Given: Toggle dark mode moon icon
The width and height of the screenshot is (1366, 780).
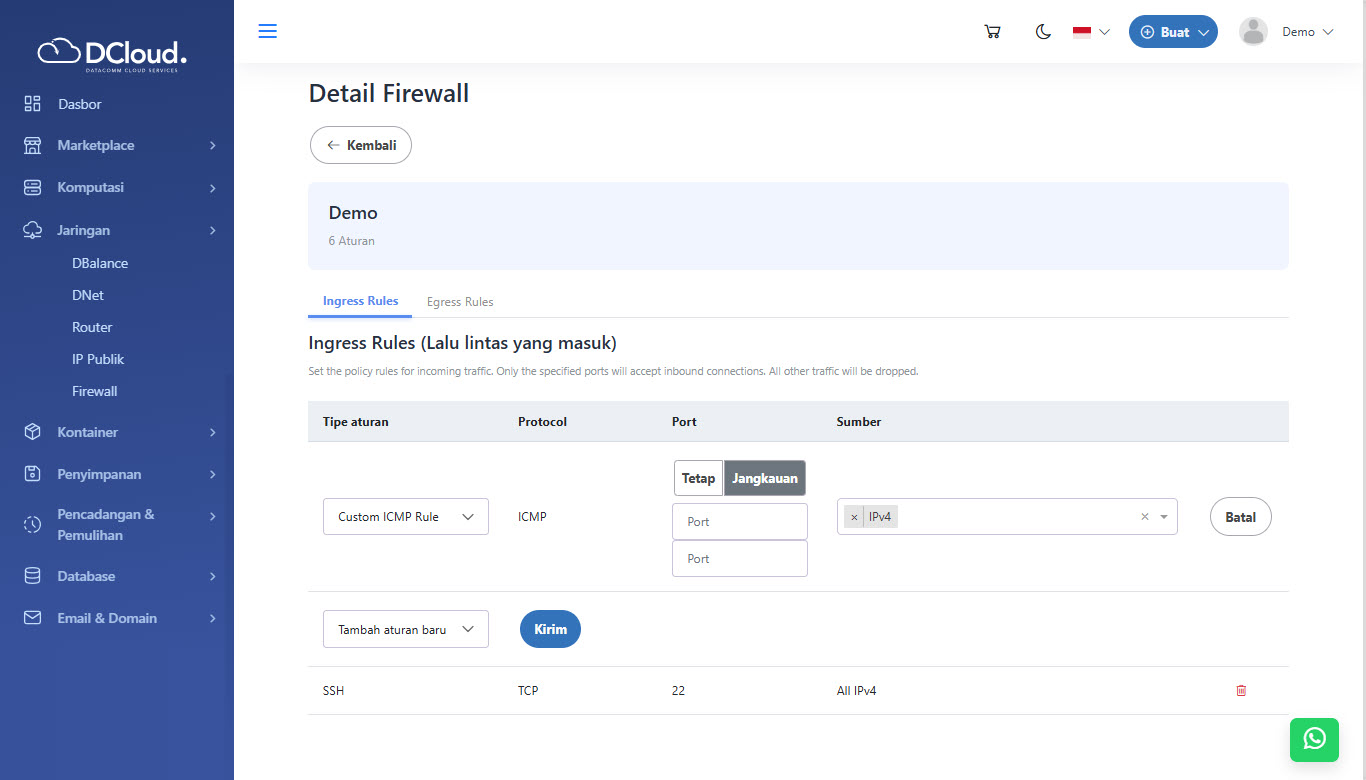Looking at the screenshot, I should point(1043,32).
